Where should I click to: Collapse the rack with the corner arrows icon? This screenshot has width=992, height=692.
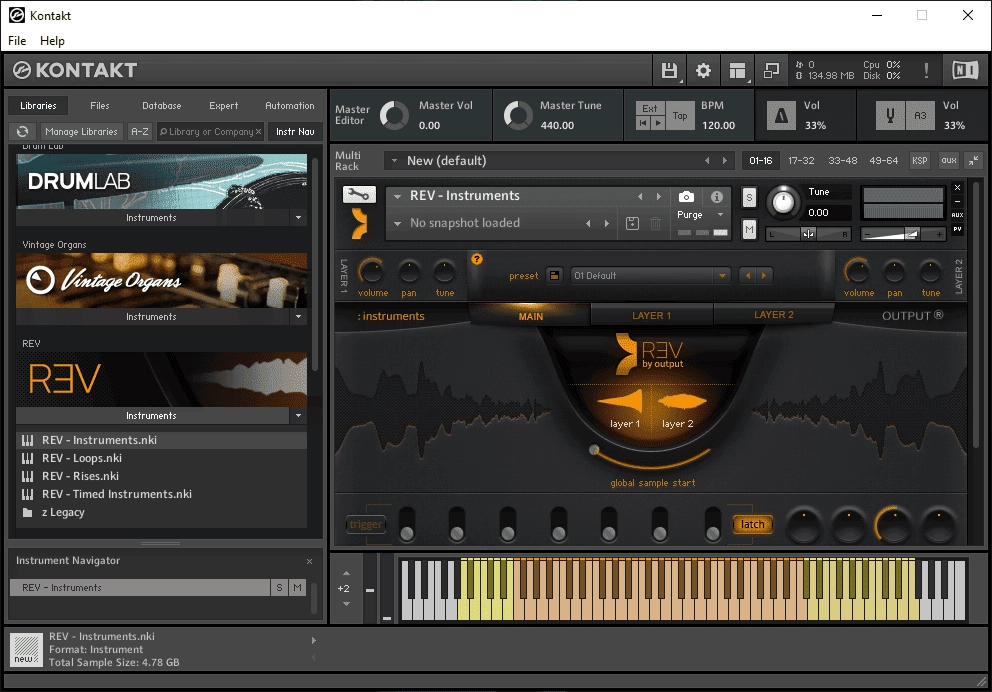pyautogui.click(x=973, y=161)
